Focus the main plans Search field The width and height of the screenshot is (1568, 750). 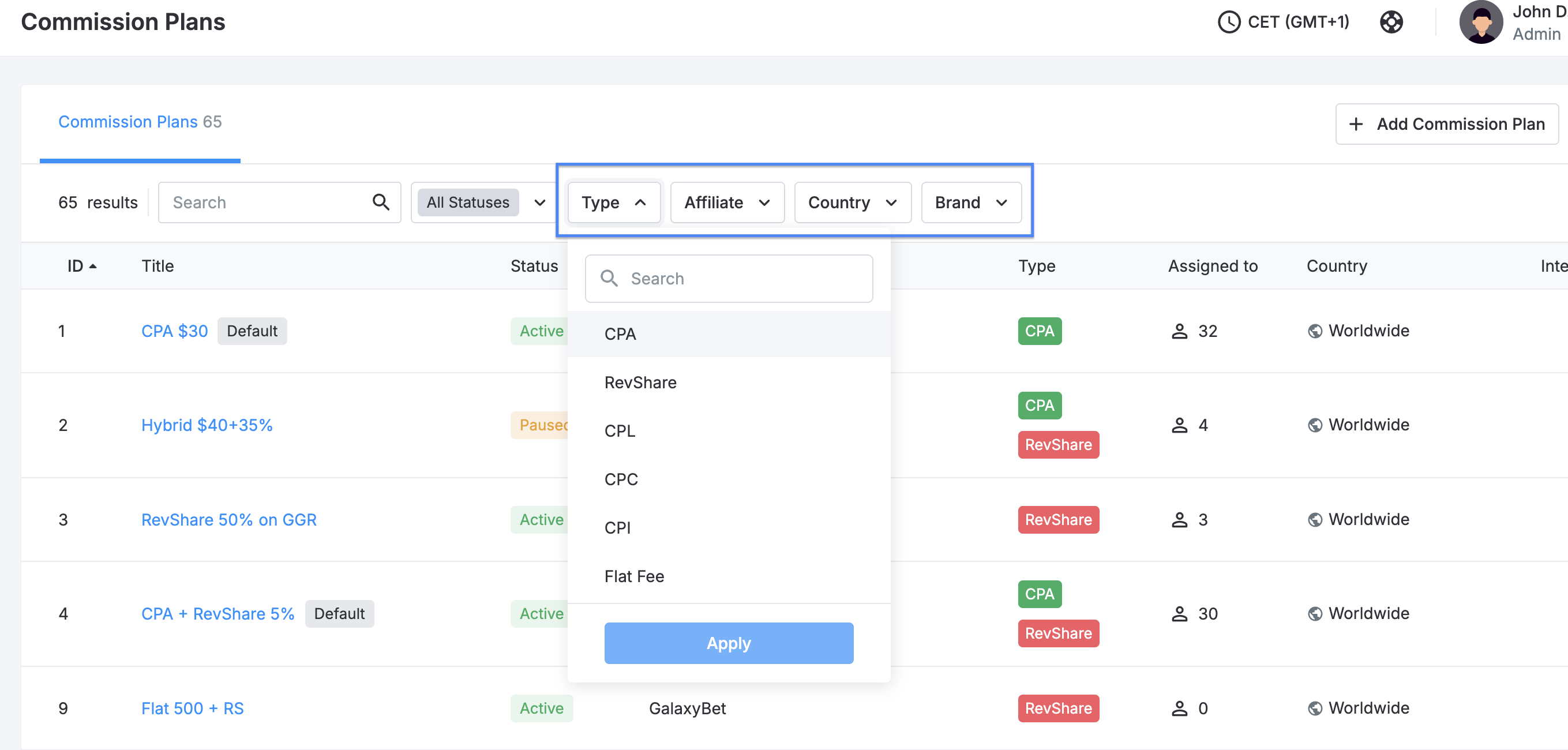point(279,202)
